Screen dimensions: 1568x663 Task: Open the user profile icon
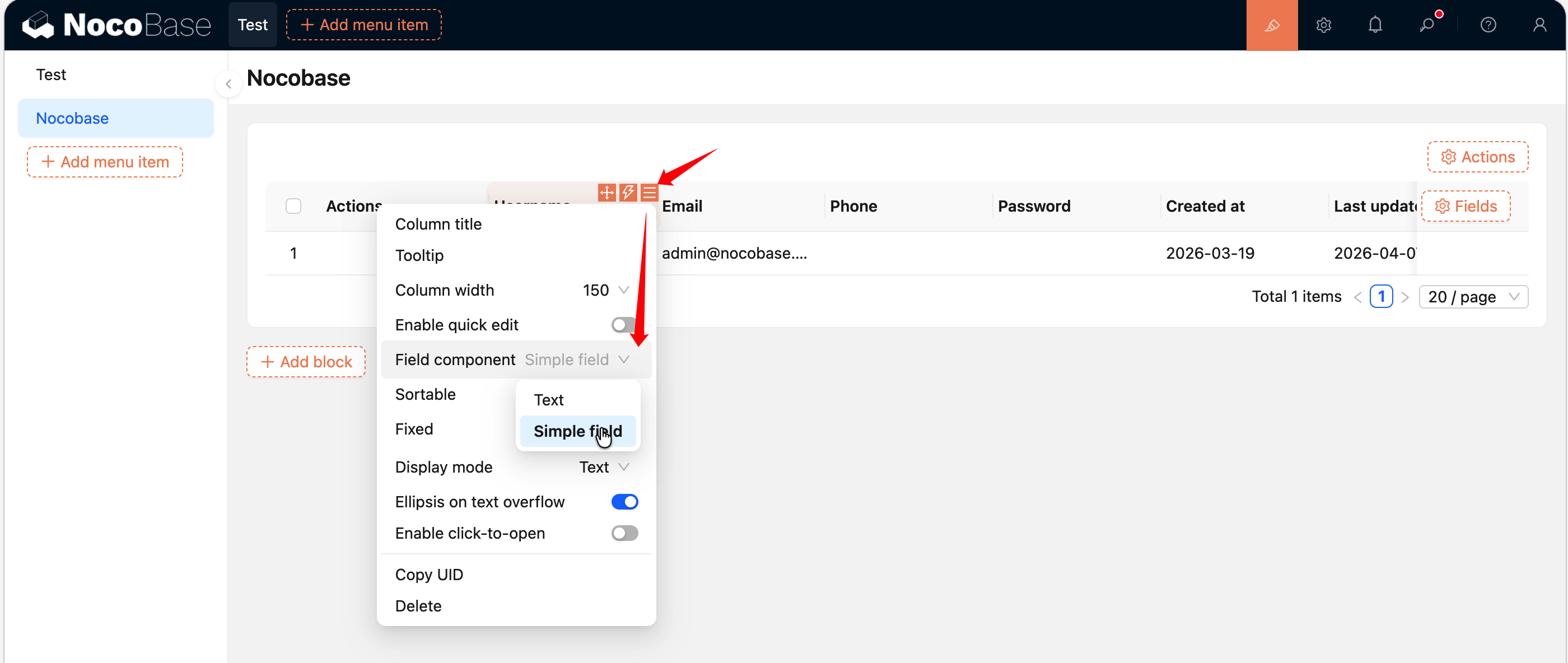1539,25
